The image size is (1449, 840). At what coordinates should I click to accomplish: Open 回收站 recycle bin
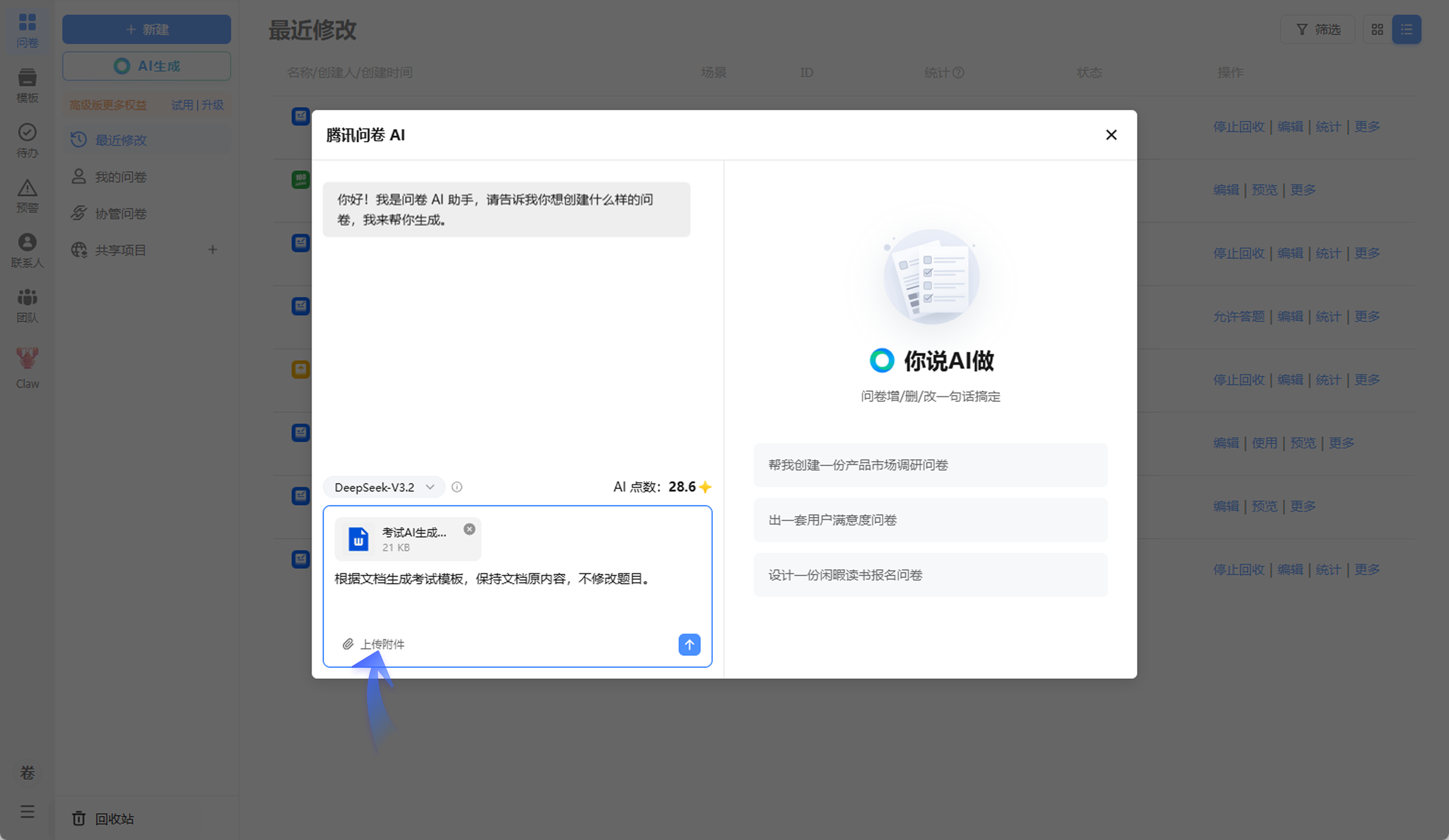click(x=104, y=818)
